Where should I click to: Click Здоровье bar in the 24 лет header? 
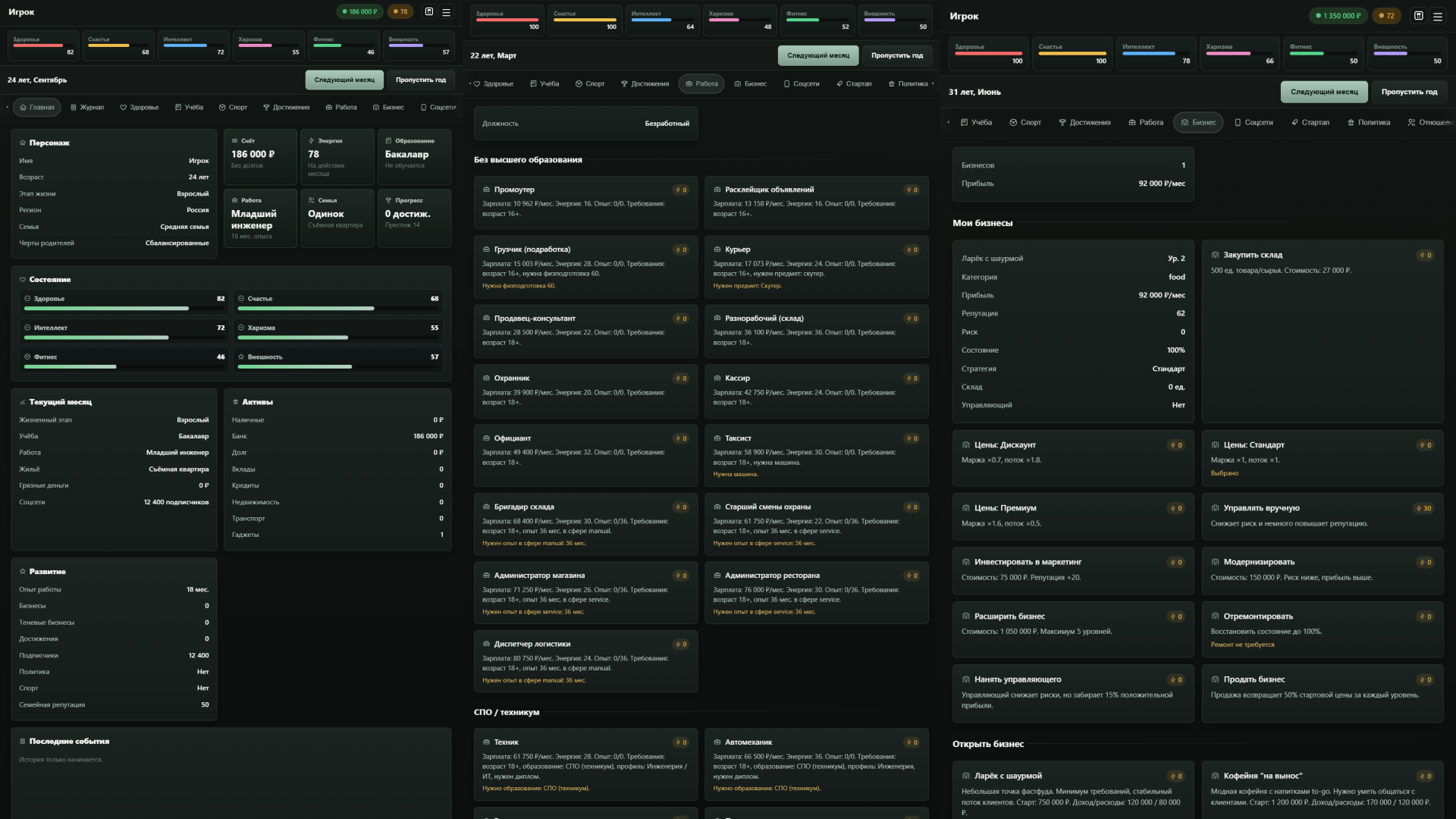point(43,45)
